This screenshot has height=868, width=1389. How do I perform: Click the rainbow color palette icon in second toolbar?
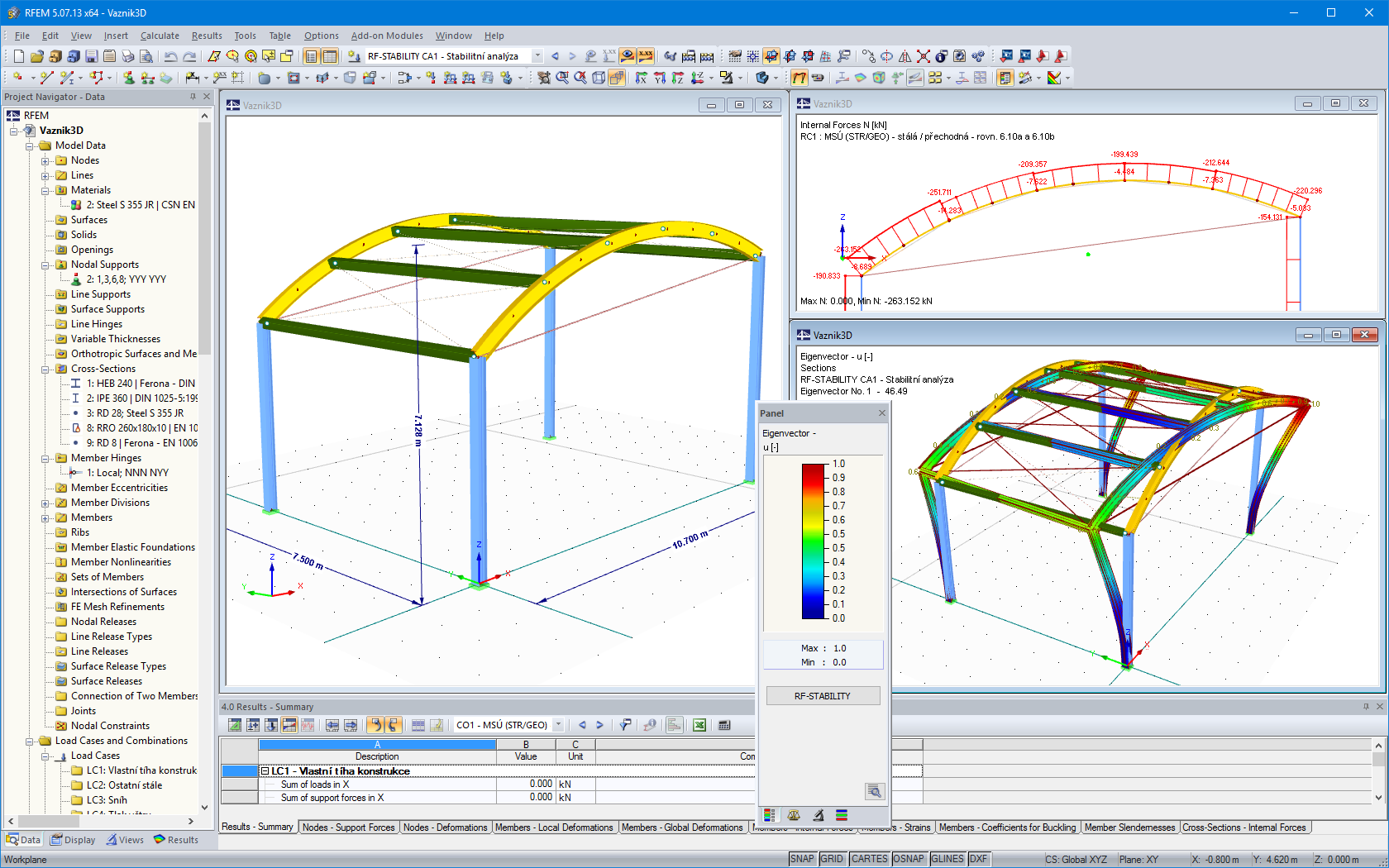click(x=1054, y=78)
